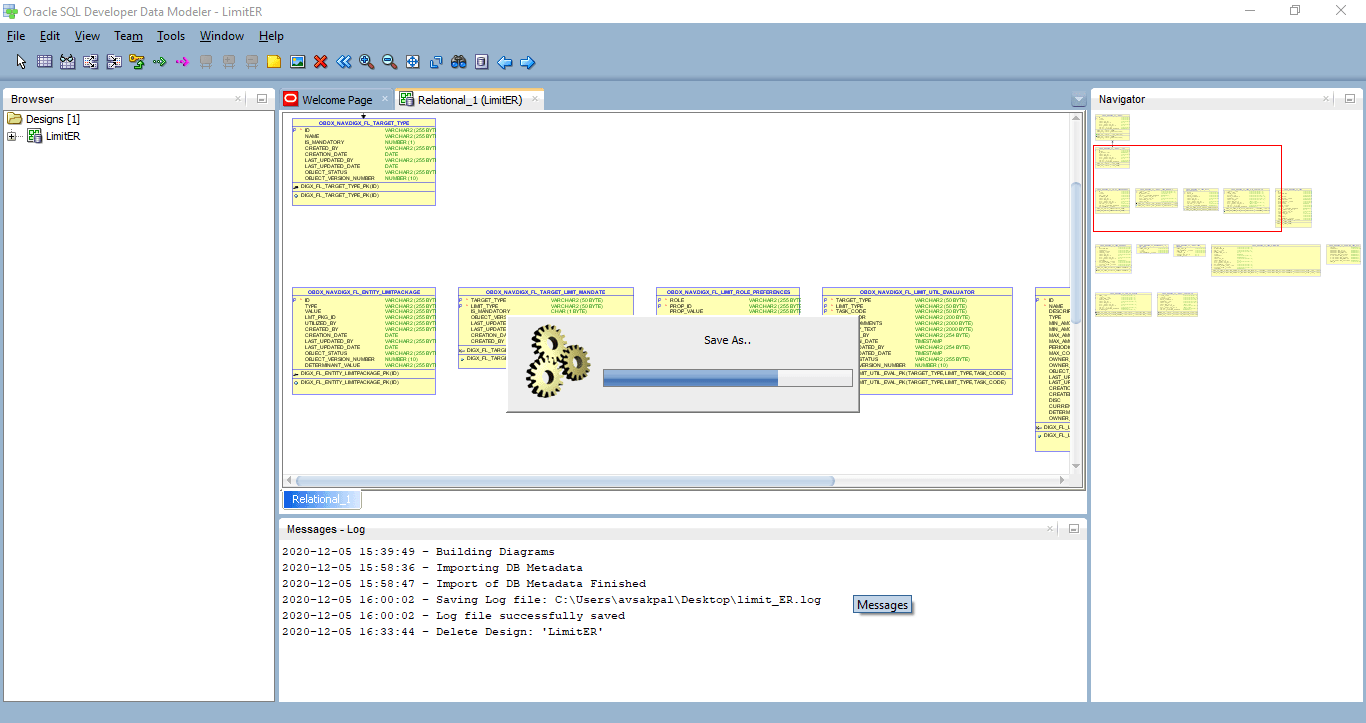Click the New Table tool icon
Viewport: 1366px width, 723px height.
click(x=44, y=62)
